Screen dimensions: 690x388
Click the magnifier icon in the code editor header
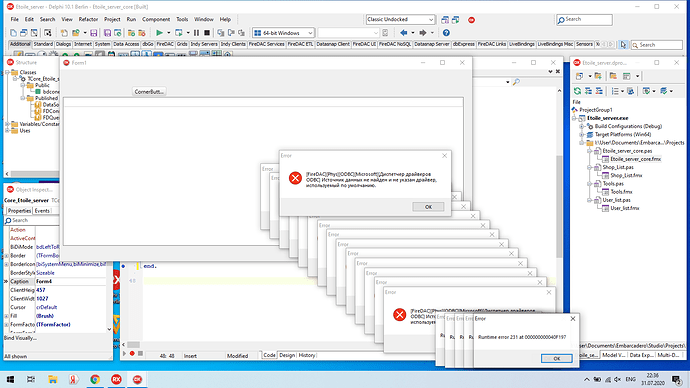pyautogui.click(x=516, y=82)
